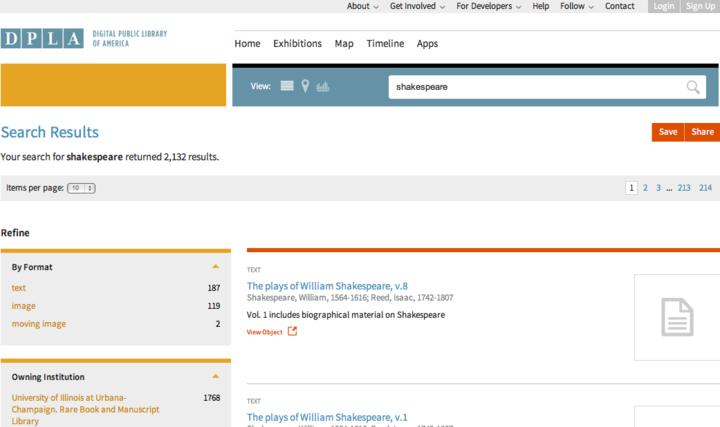Open the Get Involved dropdown menu

417,6
